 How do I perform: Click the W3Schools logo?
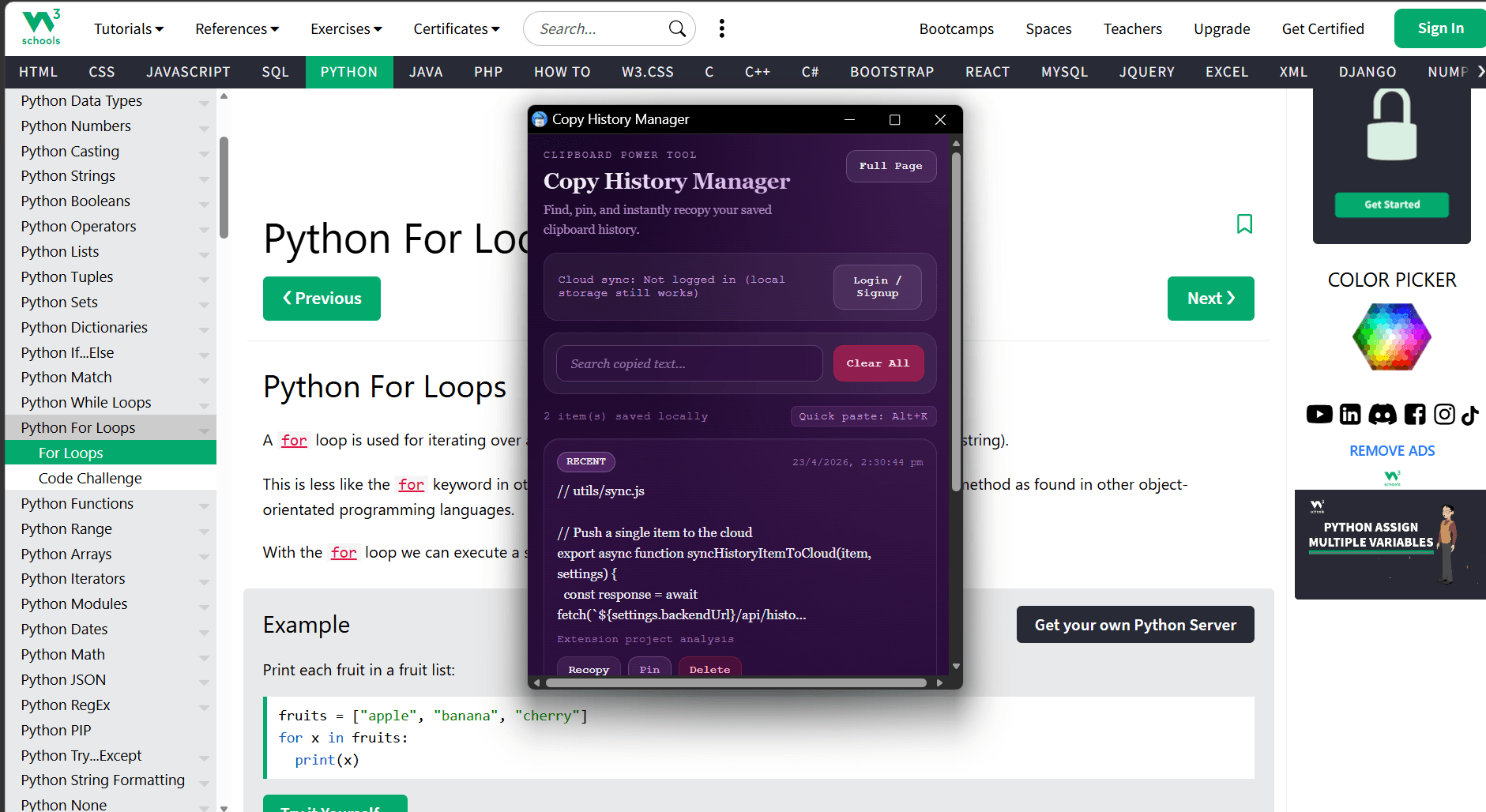point(41,28)
